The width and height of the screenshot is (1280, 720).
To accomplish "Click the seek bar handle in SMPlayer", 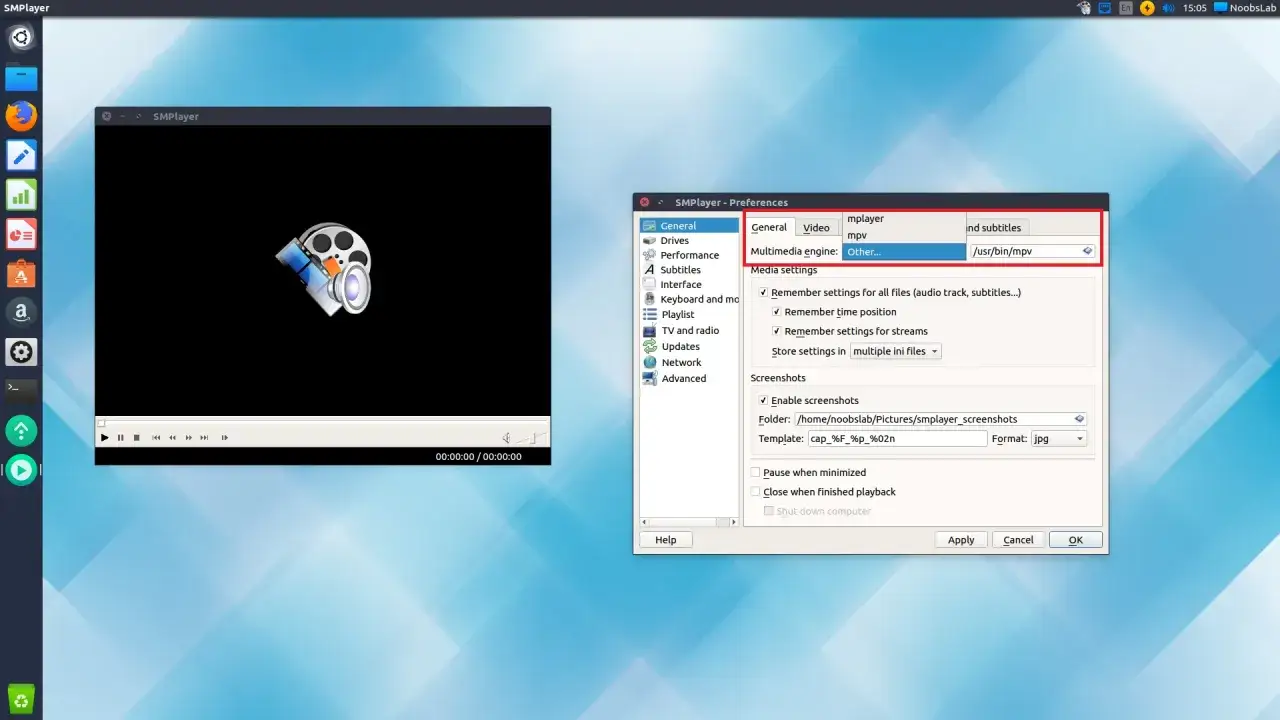I will 101,422.
